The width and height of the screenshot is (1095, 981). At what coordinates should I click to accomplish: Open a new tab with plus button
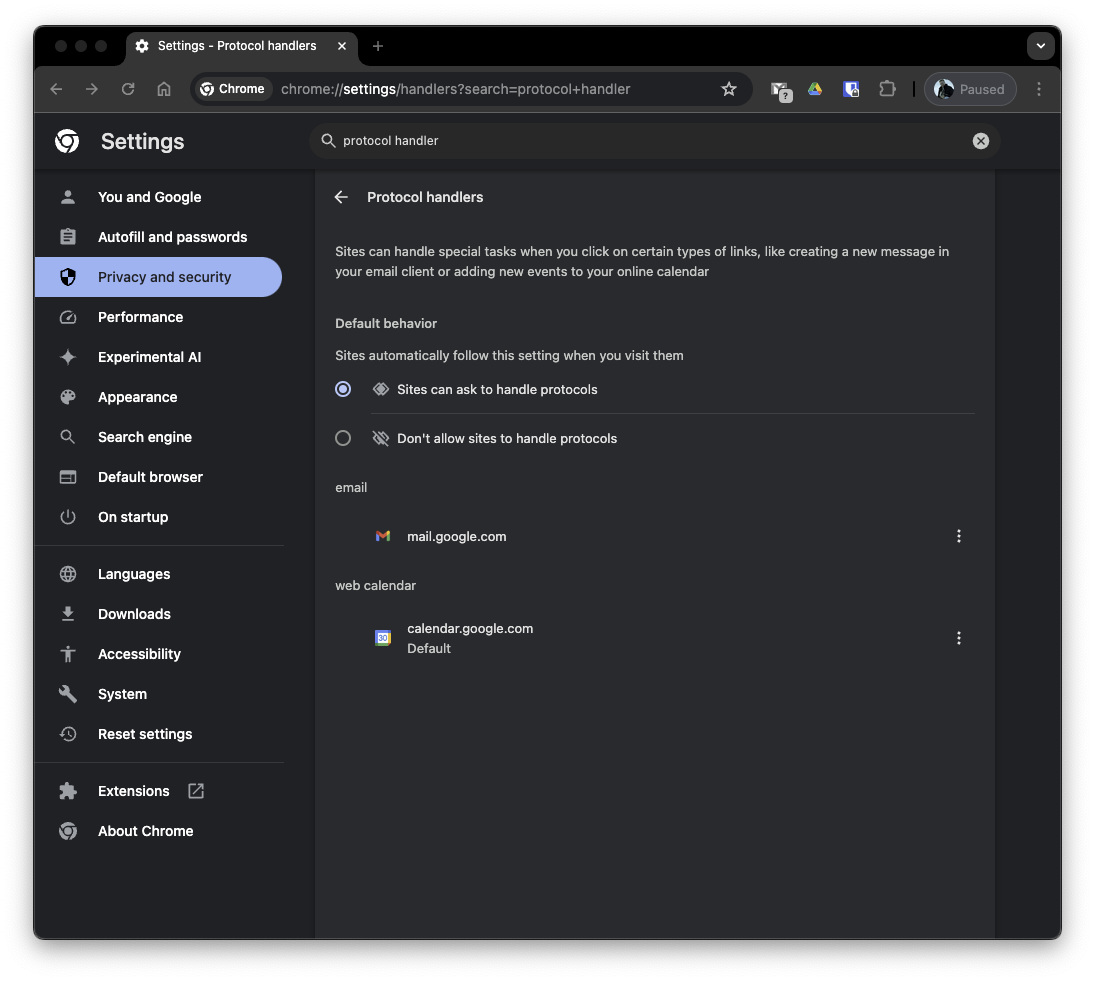378,46
